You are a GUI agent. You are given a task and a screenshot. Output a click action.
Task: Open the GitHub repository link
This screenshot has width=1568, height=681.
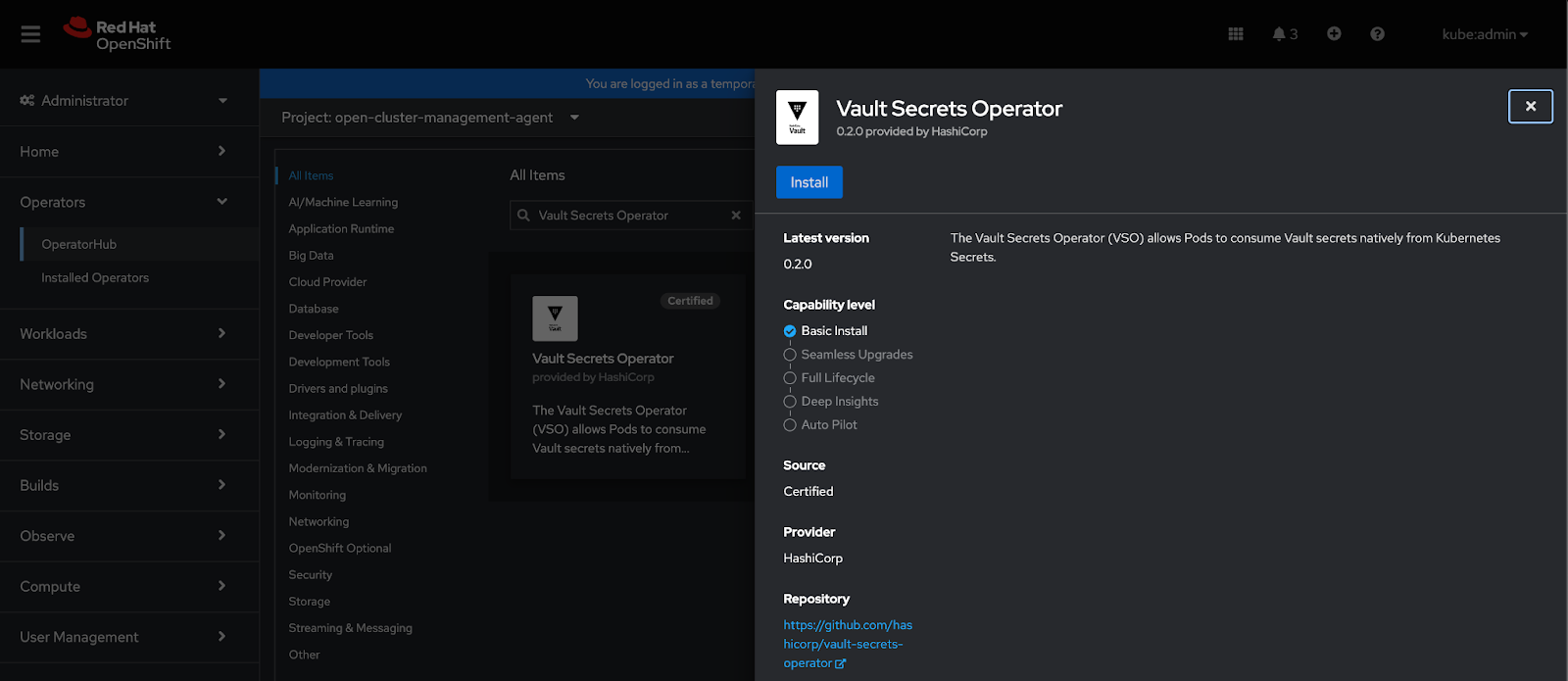coord(847,644)
